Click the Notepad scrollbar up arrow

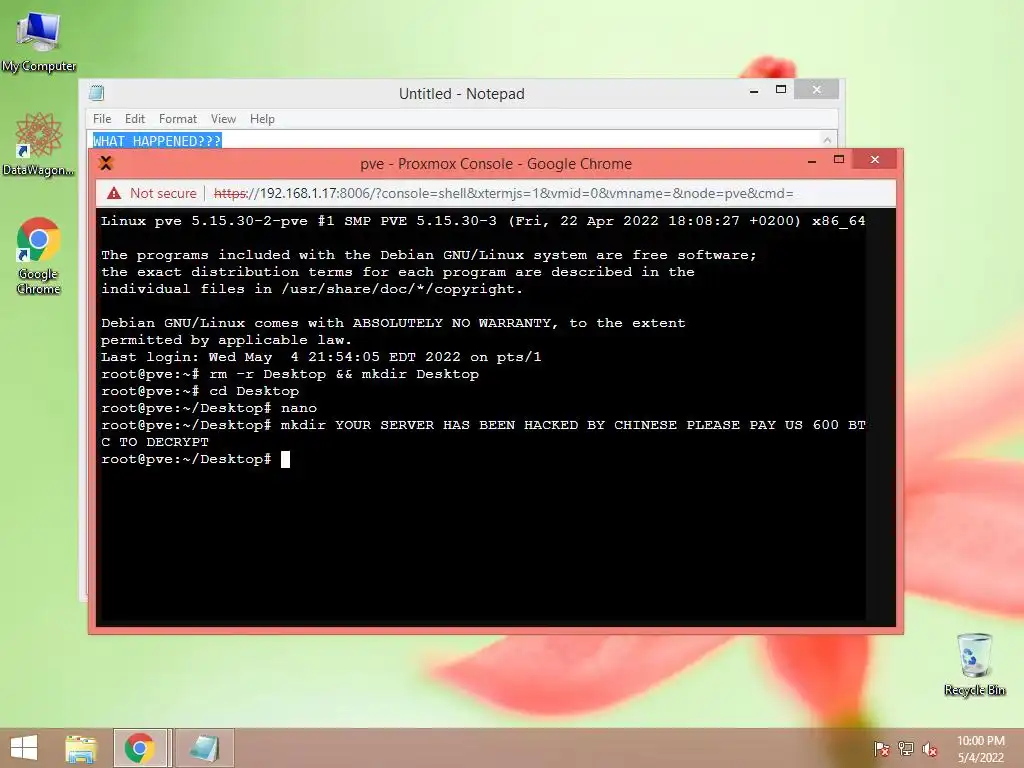(x=827, y=140)
